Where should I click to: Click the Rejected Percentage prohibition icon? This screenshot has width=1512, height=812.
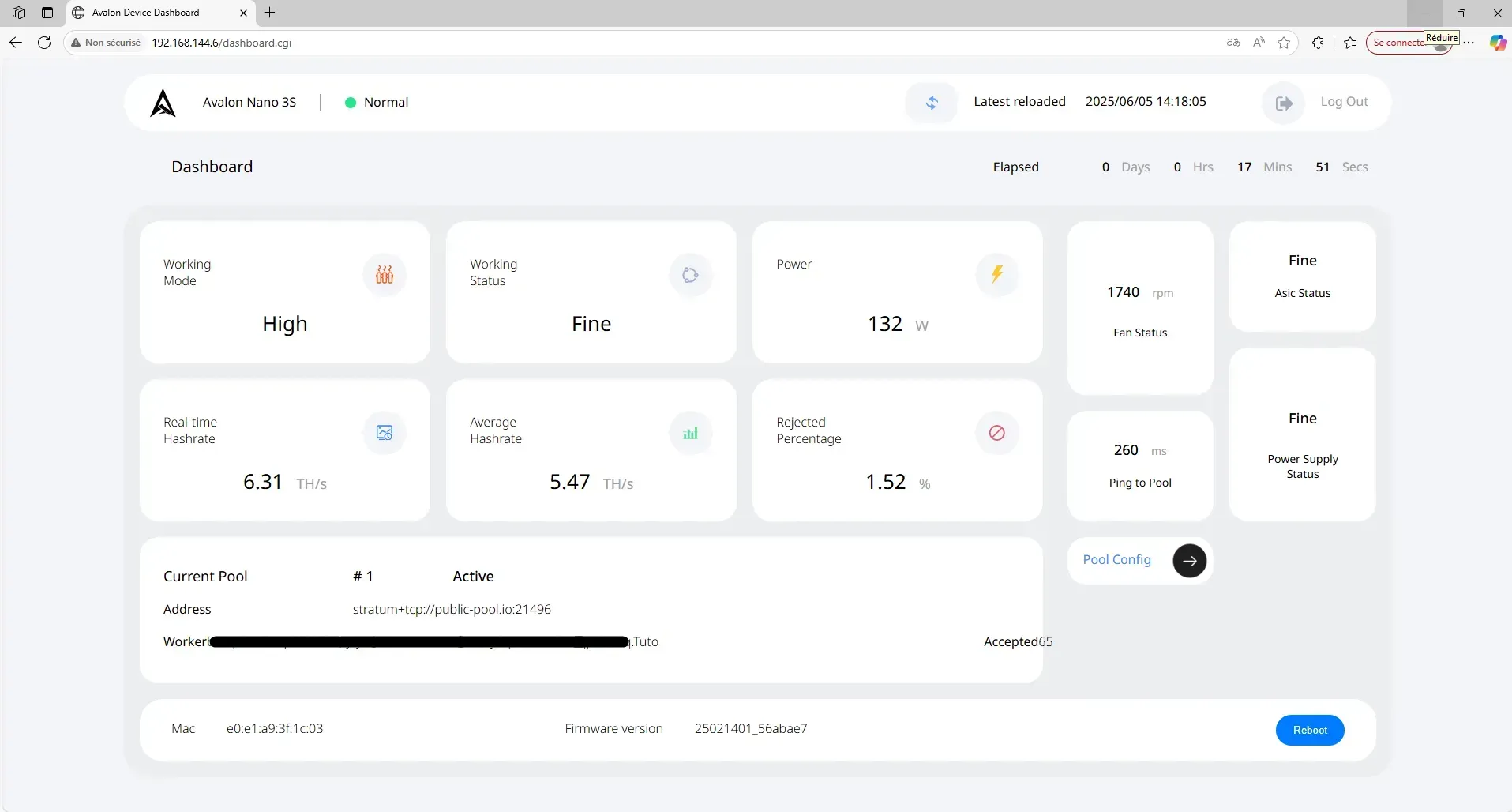pos(996,433)
